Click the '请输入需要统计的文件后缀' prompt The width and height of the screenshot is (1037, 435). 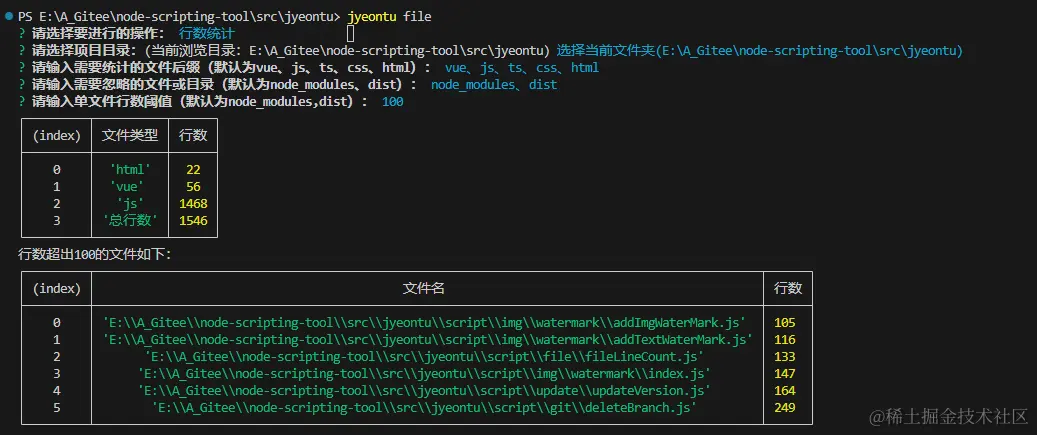pyautogui.click(x=231, y=67)
